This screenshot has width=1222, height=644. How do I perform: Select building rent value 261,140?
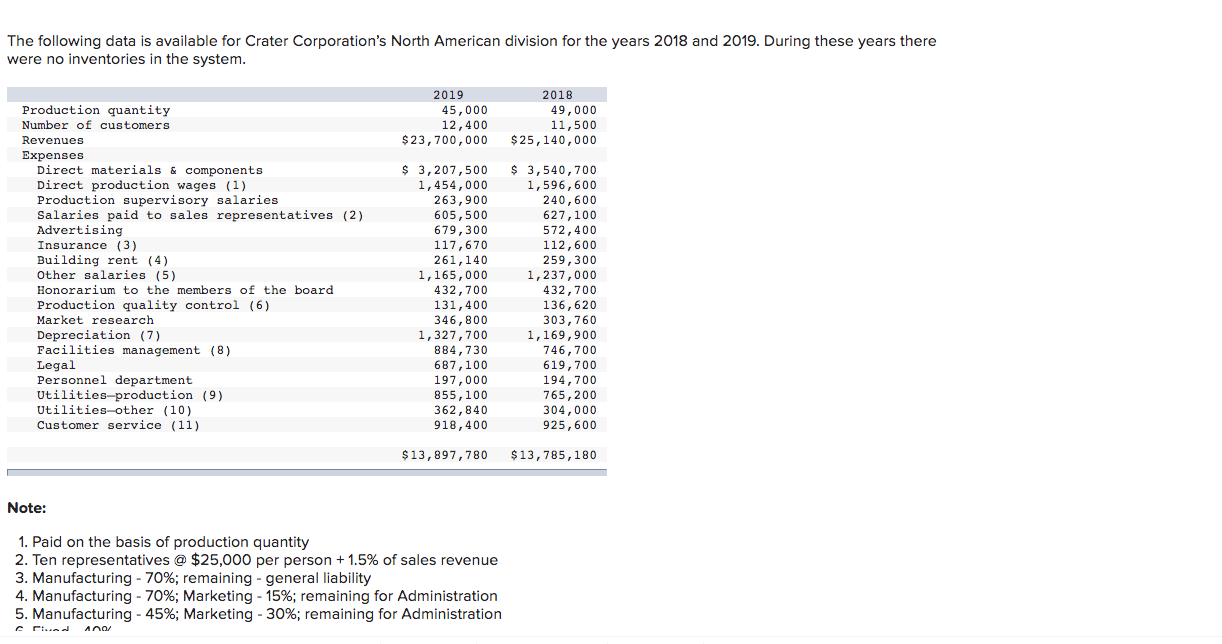pyautogui.click(x=461, y=260)
